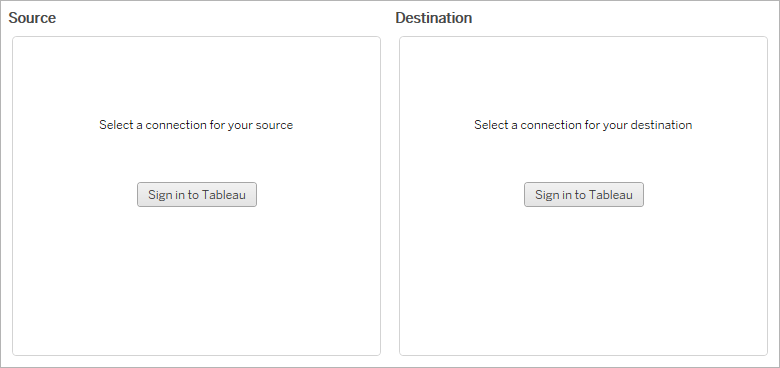Click blank space above the destination prompt text
This screenshot has height=368, width=780.
[x=583, y=77]
